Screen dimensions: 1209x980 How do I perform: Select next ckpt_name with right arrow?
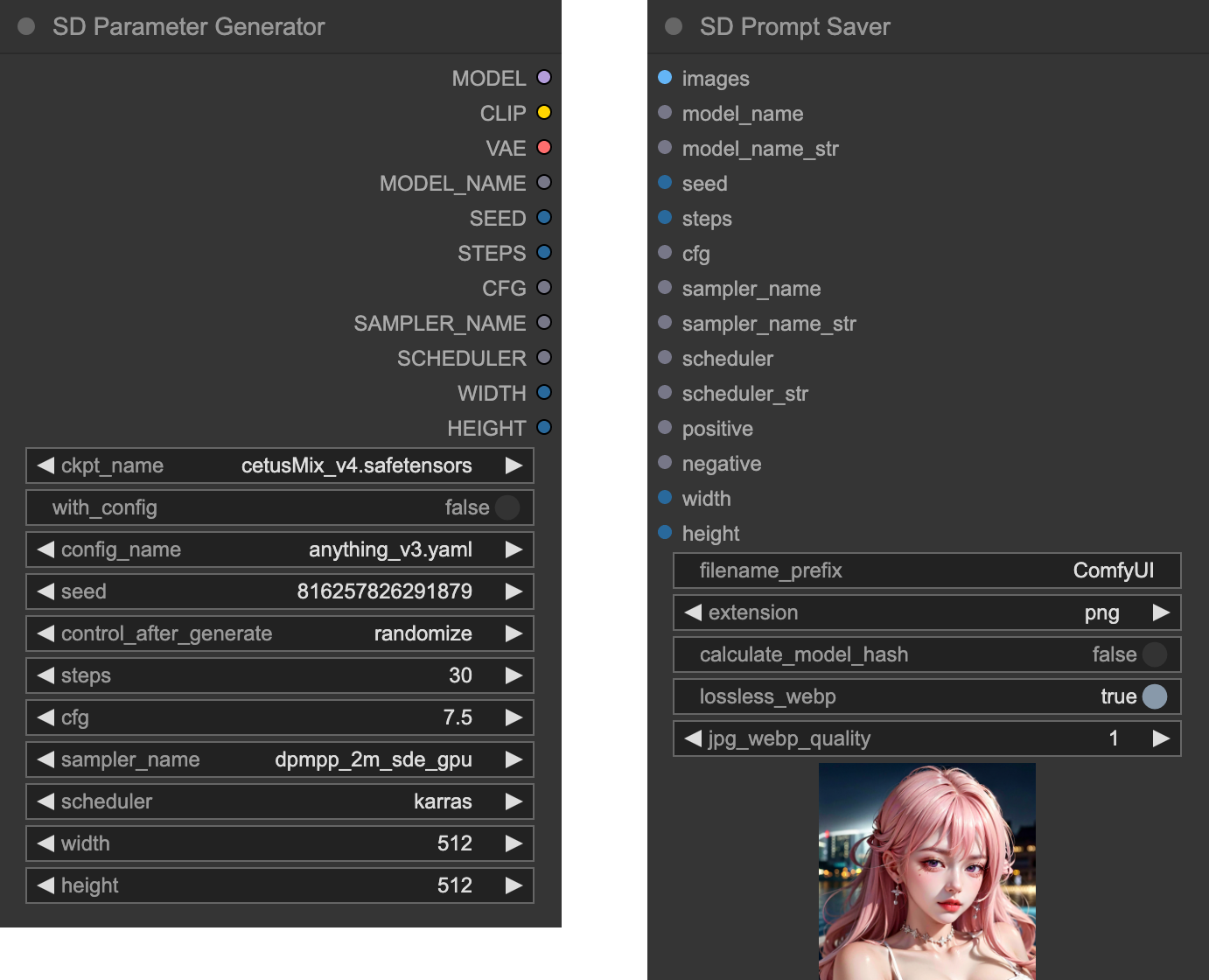point(514,465)
